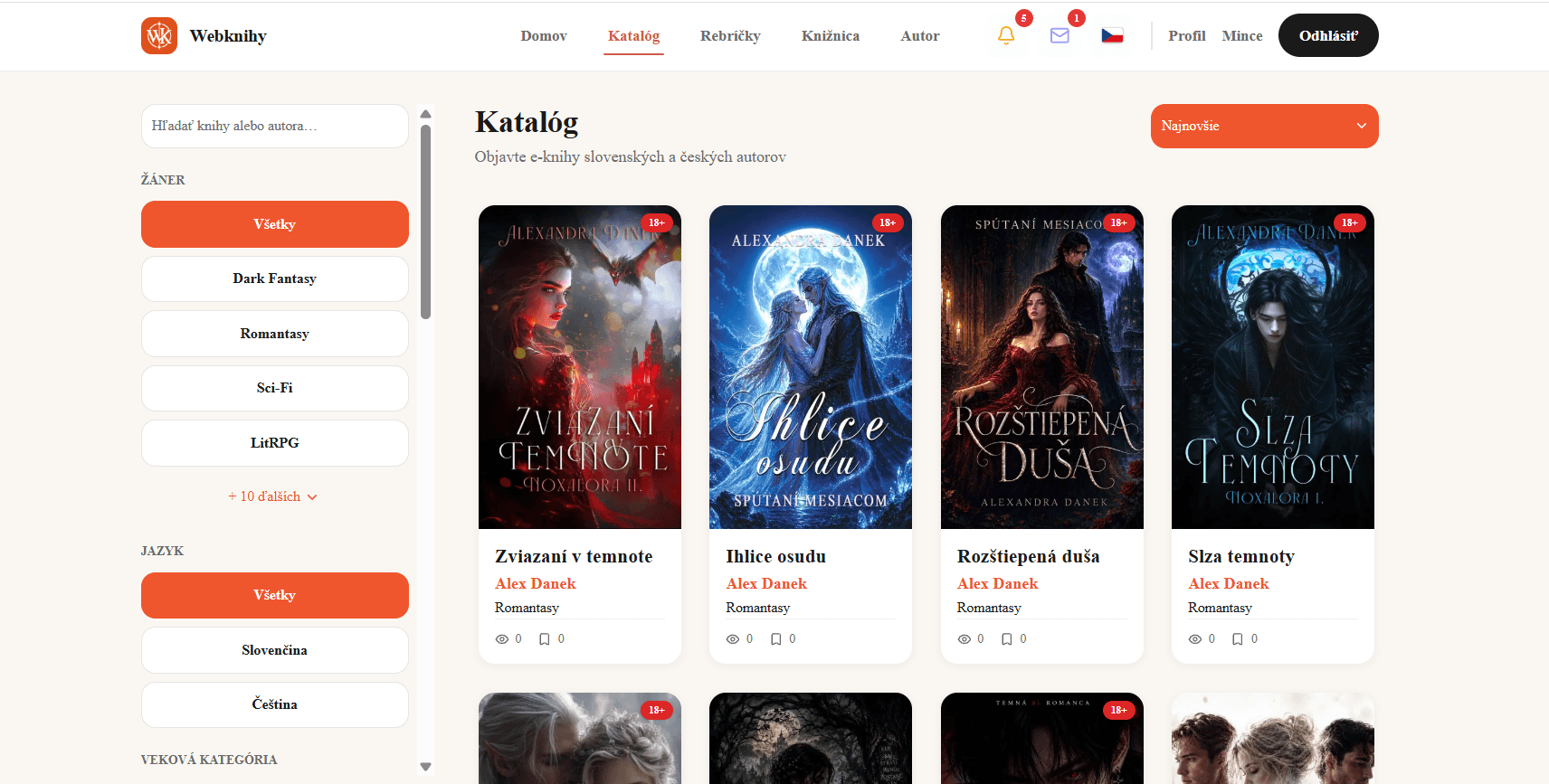Open the Rozštiepená duša title link
1549x784 pixels.
tap(1029, 557)
